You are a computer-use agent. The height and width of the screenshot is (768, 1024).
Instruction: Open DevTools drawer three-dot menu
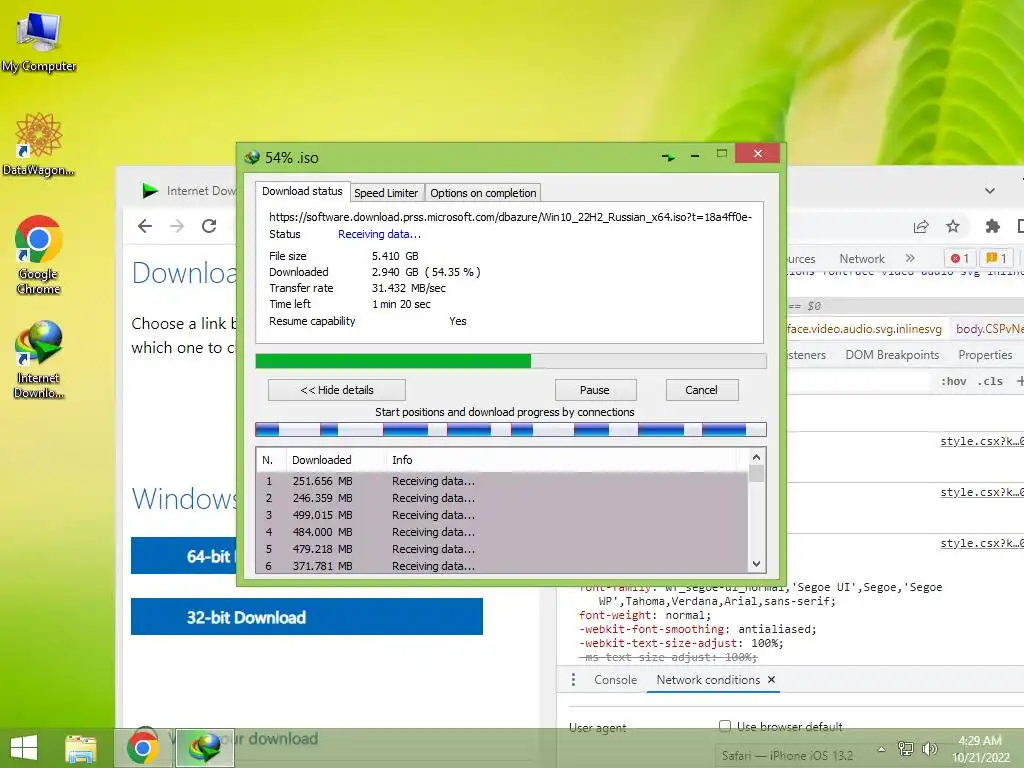(573, 680)
